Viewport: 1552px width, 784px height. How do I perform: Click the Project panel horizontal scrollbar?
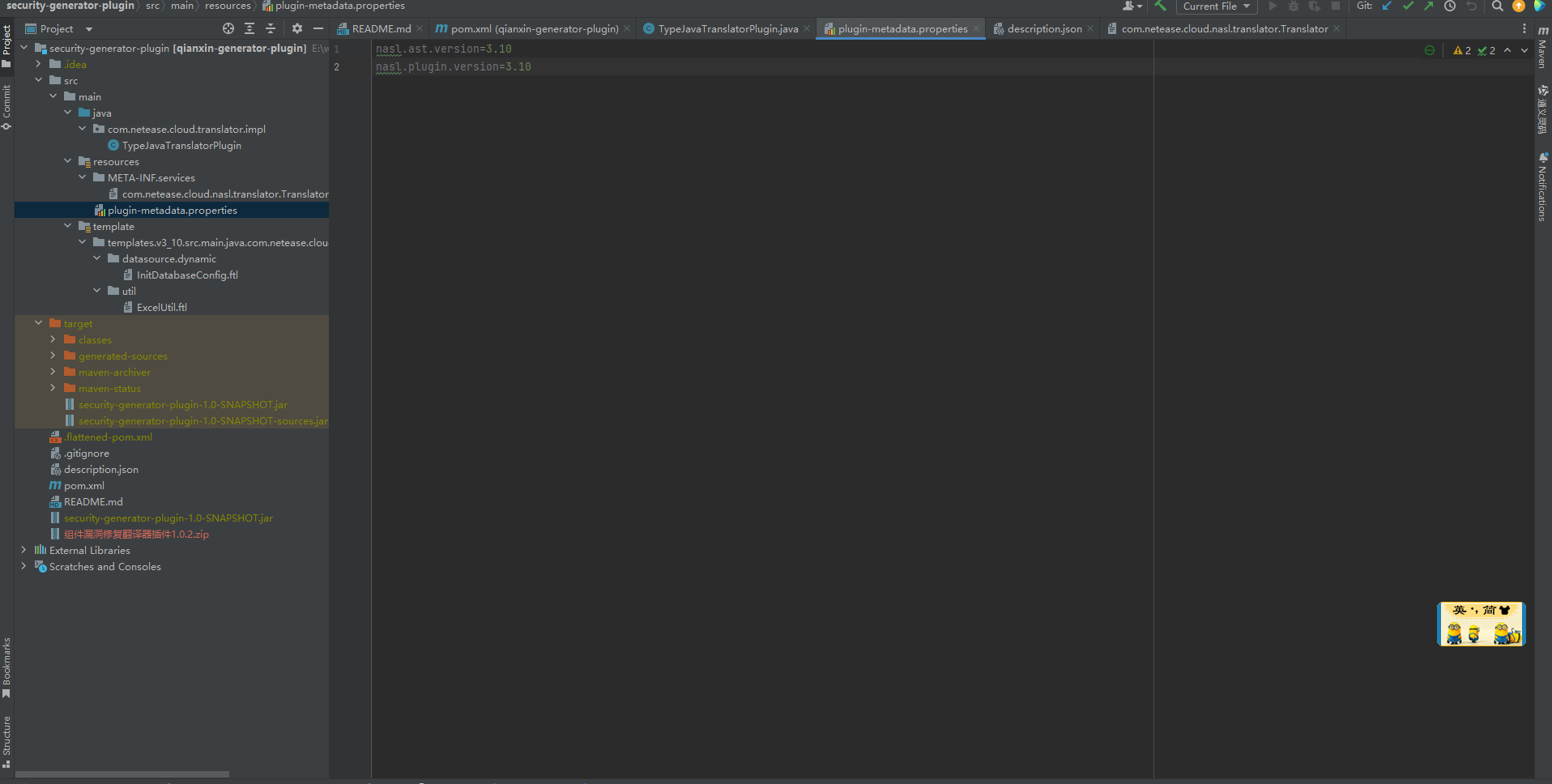click(x=122, y=774)
